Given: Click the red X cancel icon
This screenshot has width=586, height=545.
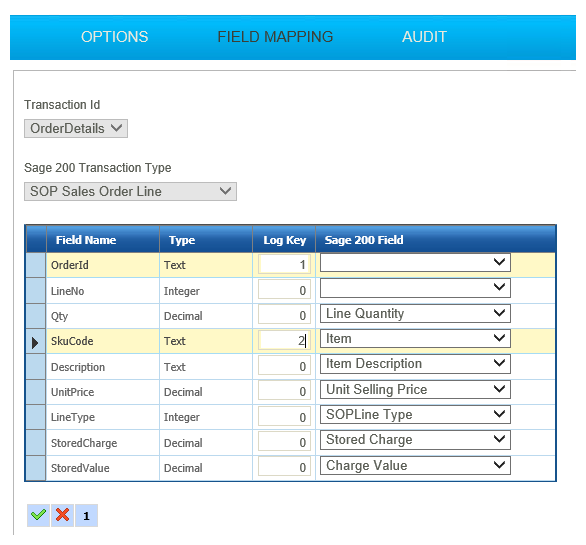Looking at the screenshot, I should click(x=62, y=515).
